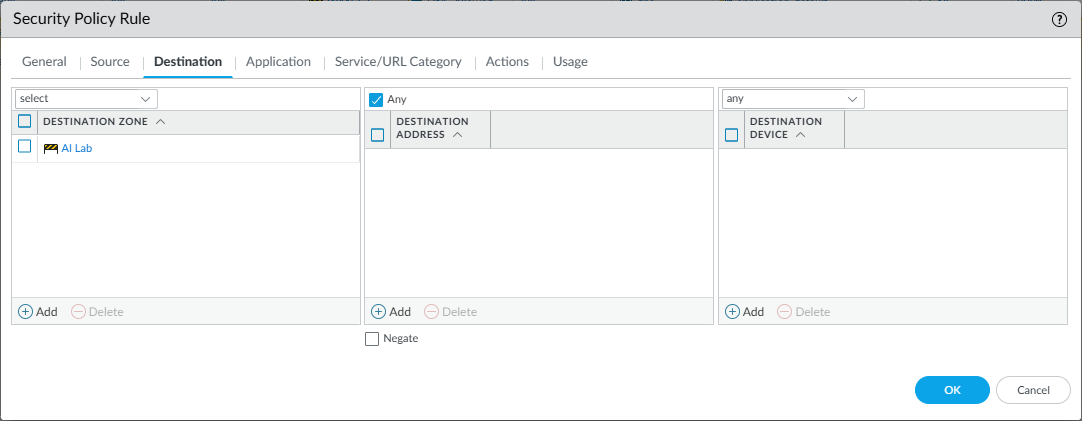
Task: Confirm the rule with the OK button
Action: pos(952,390)
